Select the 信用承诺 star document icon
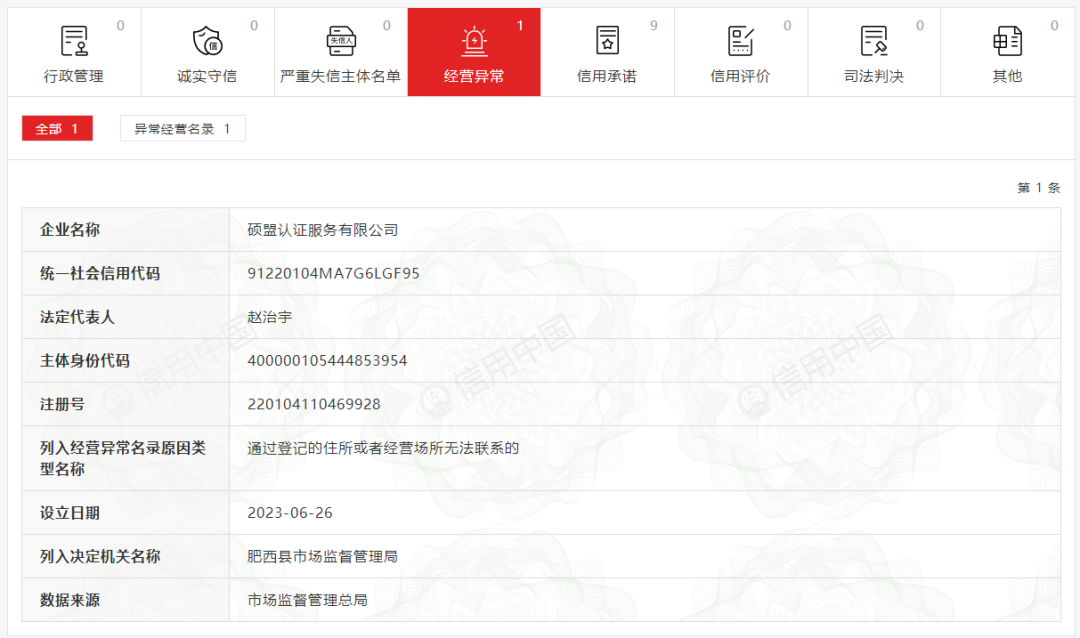 [607, 37]
